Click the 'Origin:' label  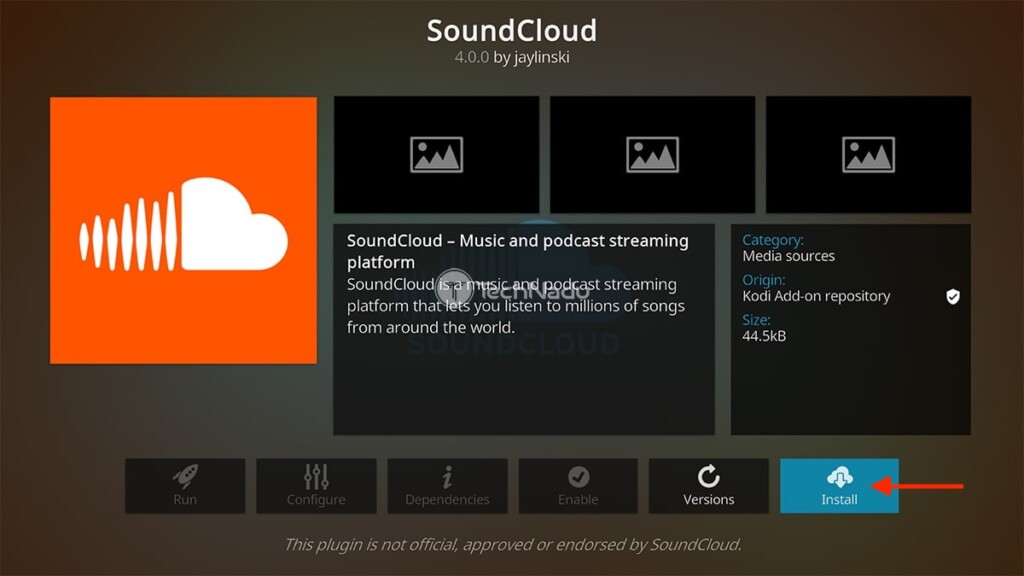[x=764, y=280]
